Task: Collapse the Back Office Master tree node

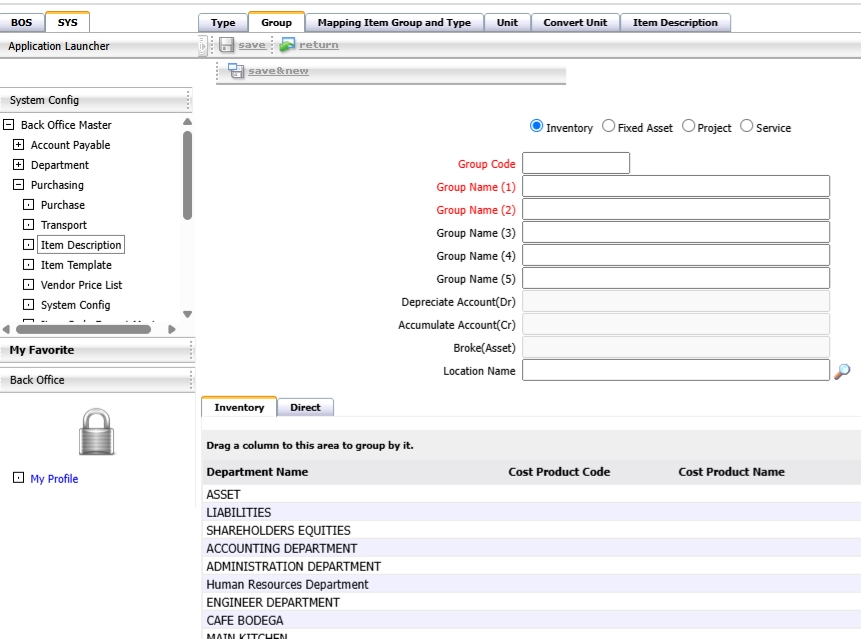Action: [8, 125]
